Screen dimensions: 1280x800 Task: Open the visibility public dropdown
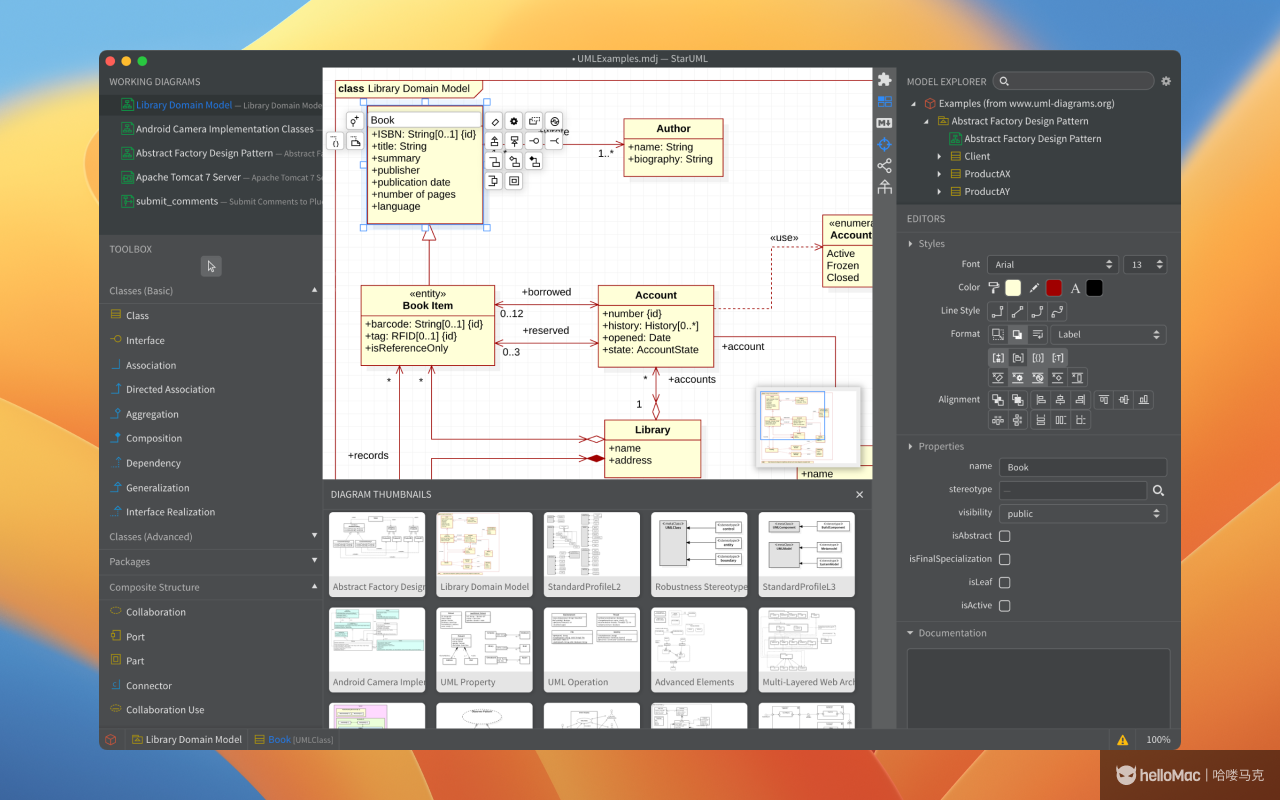1083,513
